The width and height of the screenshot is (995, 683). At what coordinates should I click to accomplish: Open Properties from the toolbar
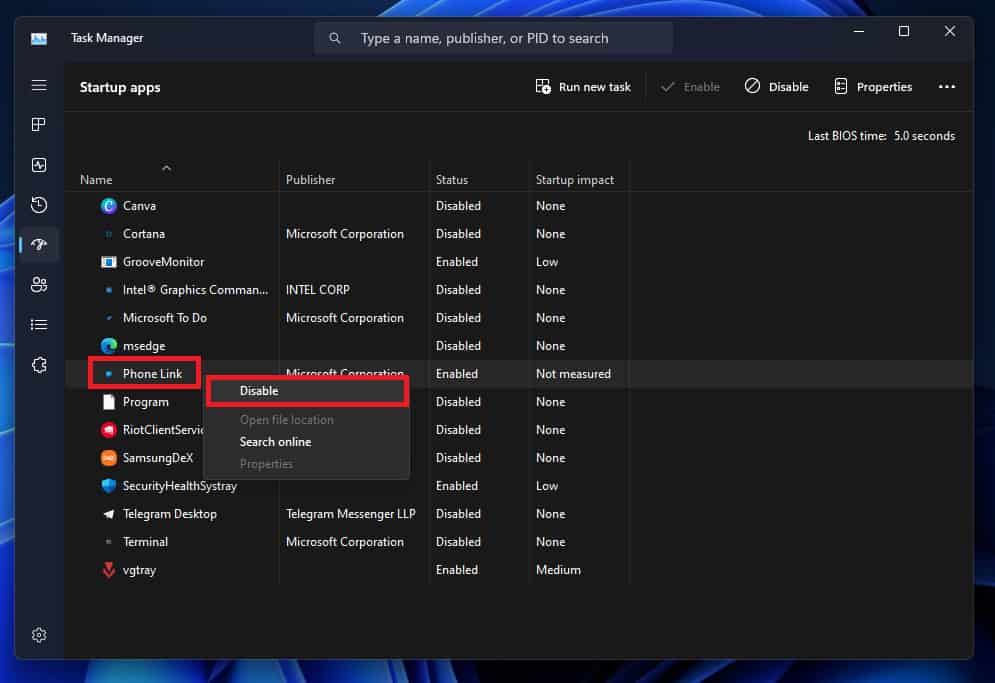point(873,87)
